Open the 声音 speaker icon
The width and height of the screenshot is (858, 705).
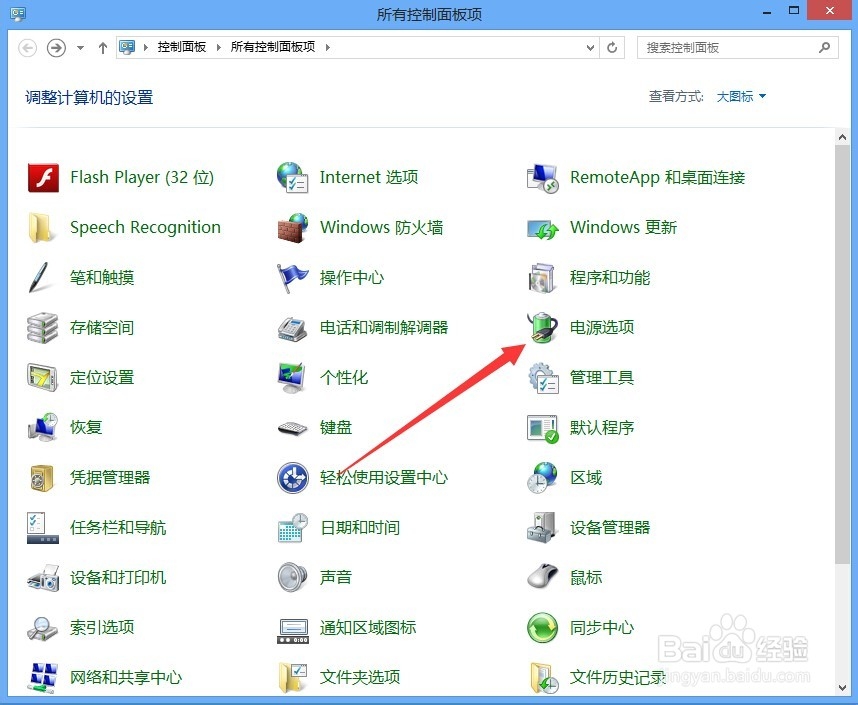293,577
